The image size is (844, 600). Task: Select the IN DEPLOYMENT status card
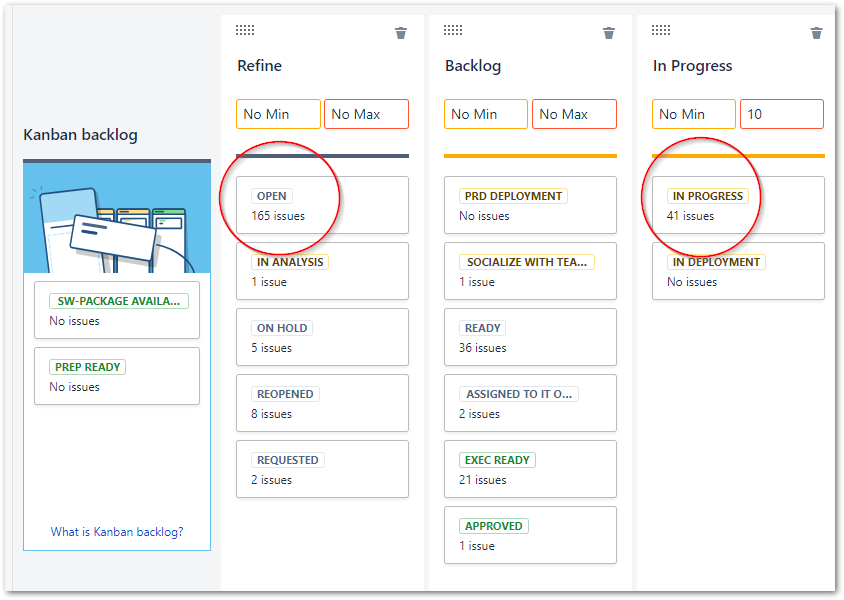coord(738,271)
